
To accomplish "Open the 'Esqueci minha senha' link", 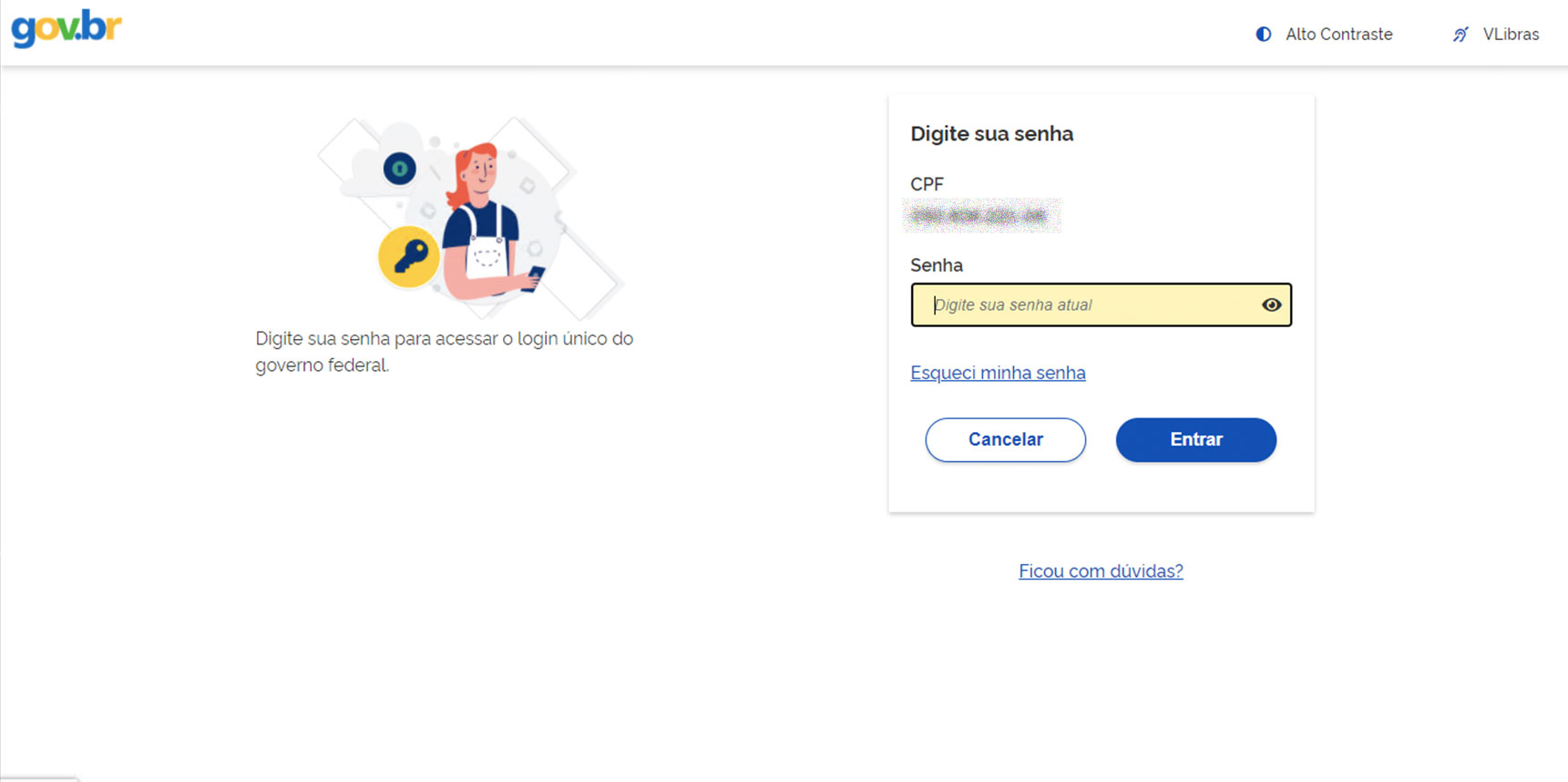I will [x=998, y=373].
